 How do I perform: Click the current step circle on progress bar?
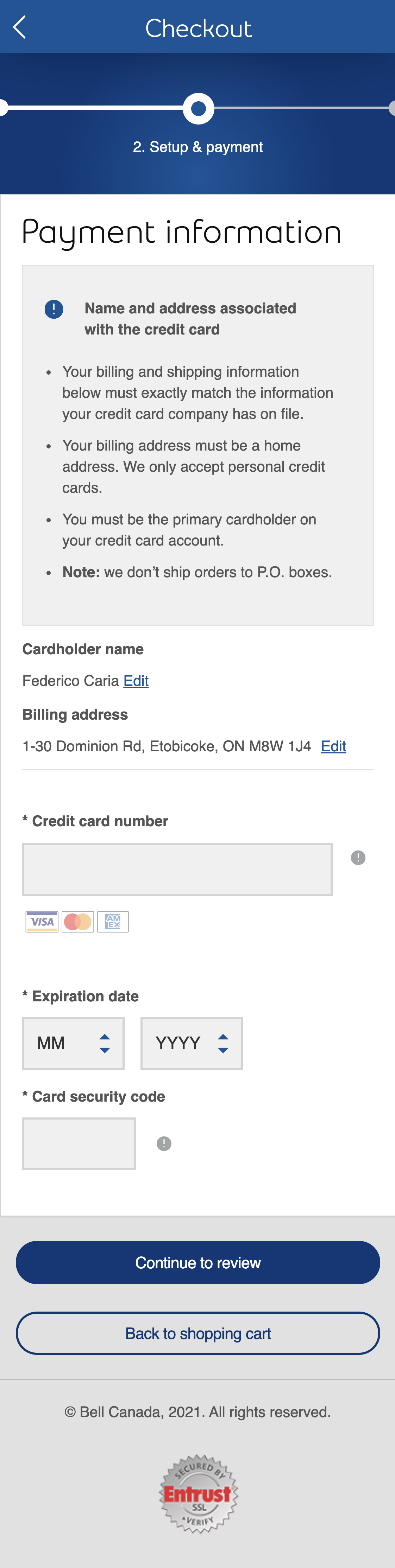(x=198, y=108)
